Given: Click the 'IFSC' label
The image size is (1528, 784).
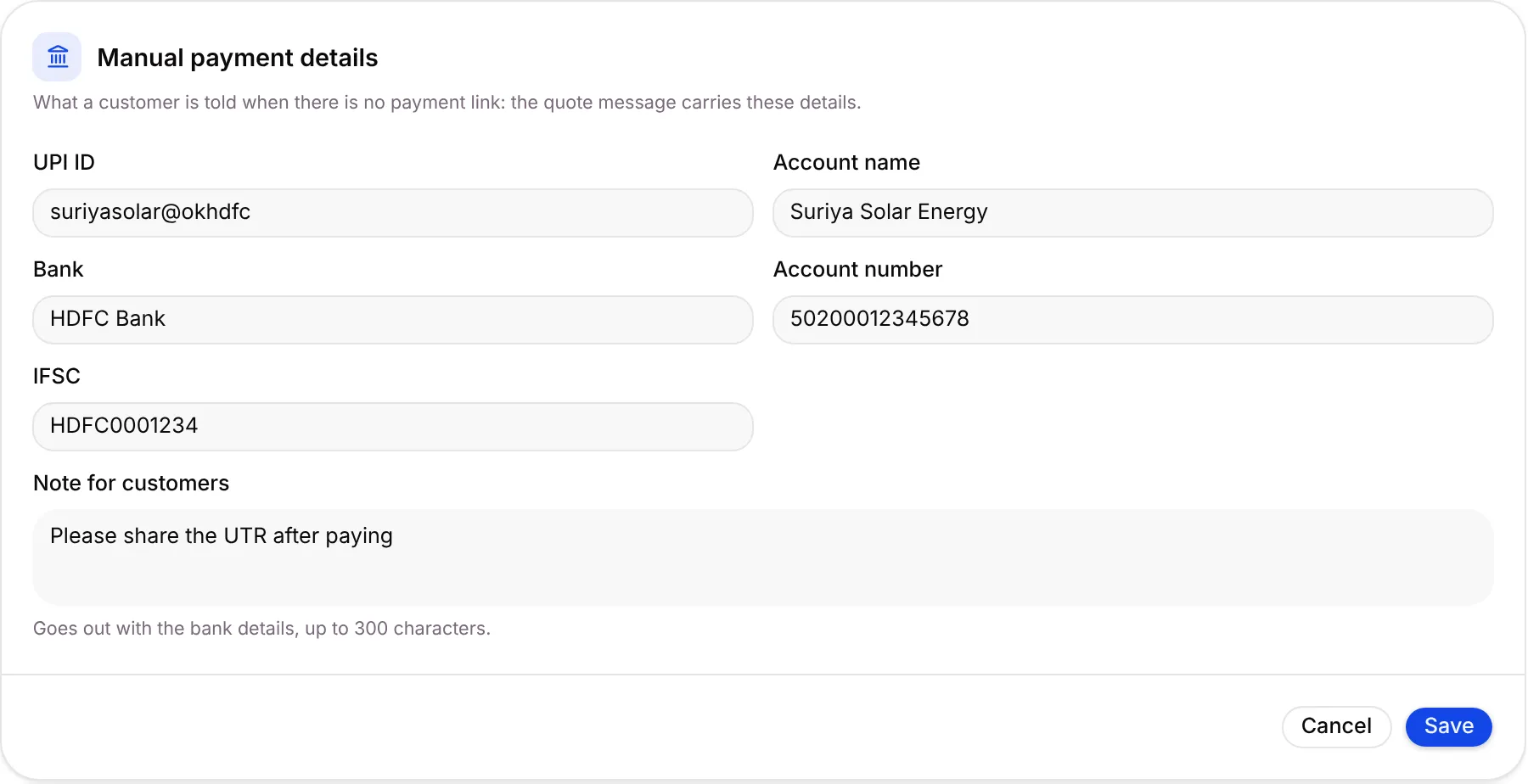Looking at the screenshot, I should [57, 376].
